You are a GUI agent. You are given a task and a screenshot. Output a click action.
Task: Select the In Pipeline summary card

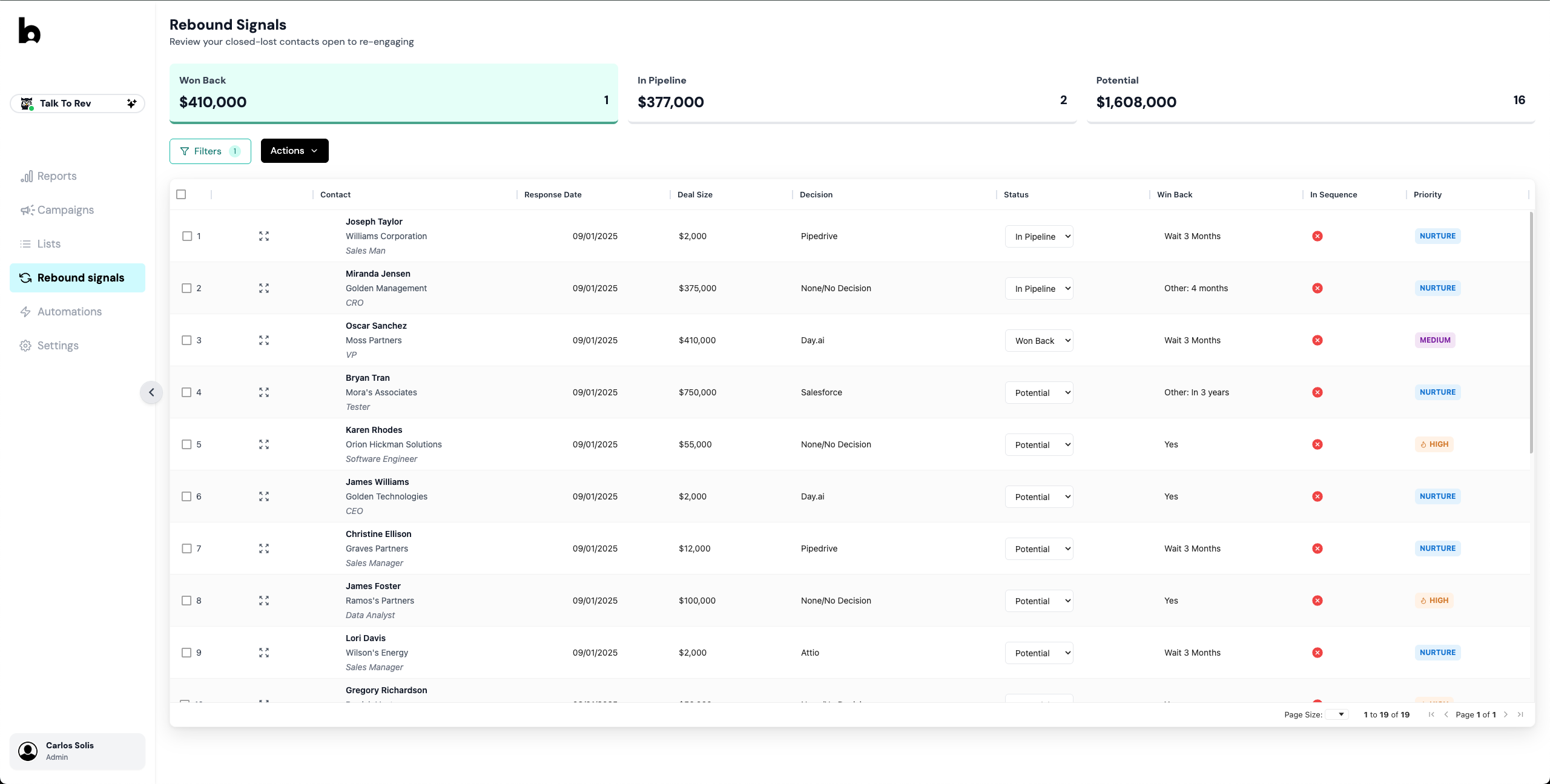click(852, 93)
